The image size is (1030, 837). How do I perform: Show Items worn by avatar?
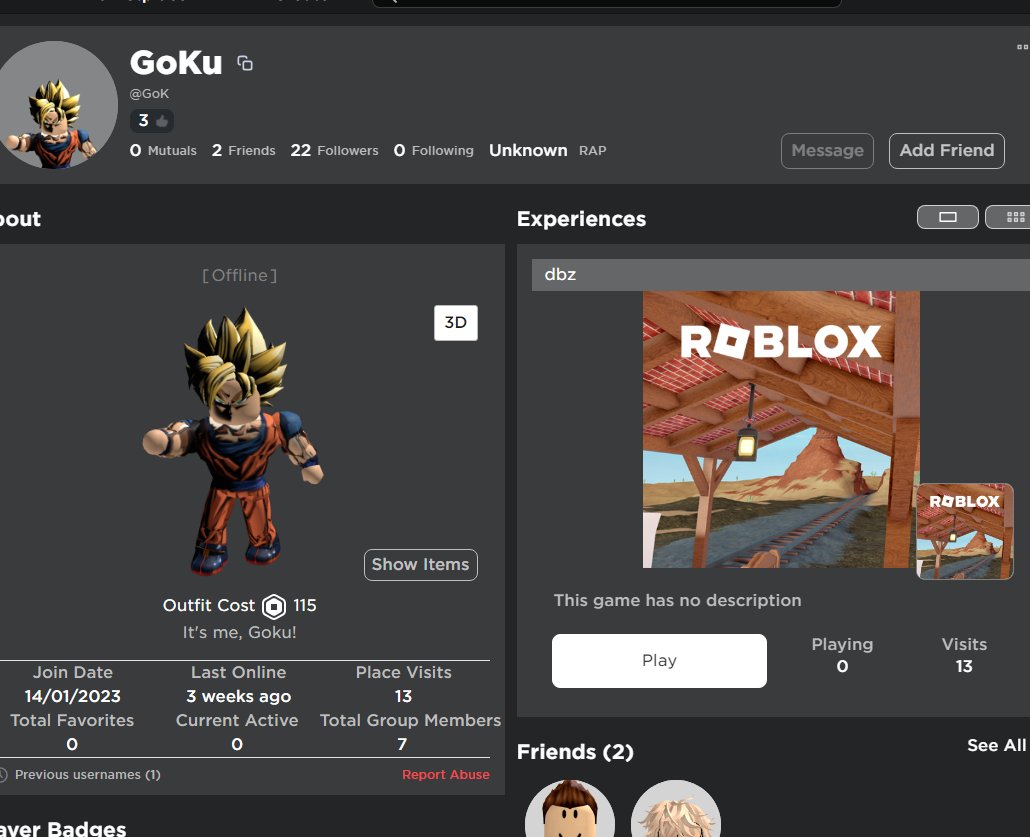tap(420, 564)
